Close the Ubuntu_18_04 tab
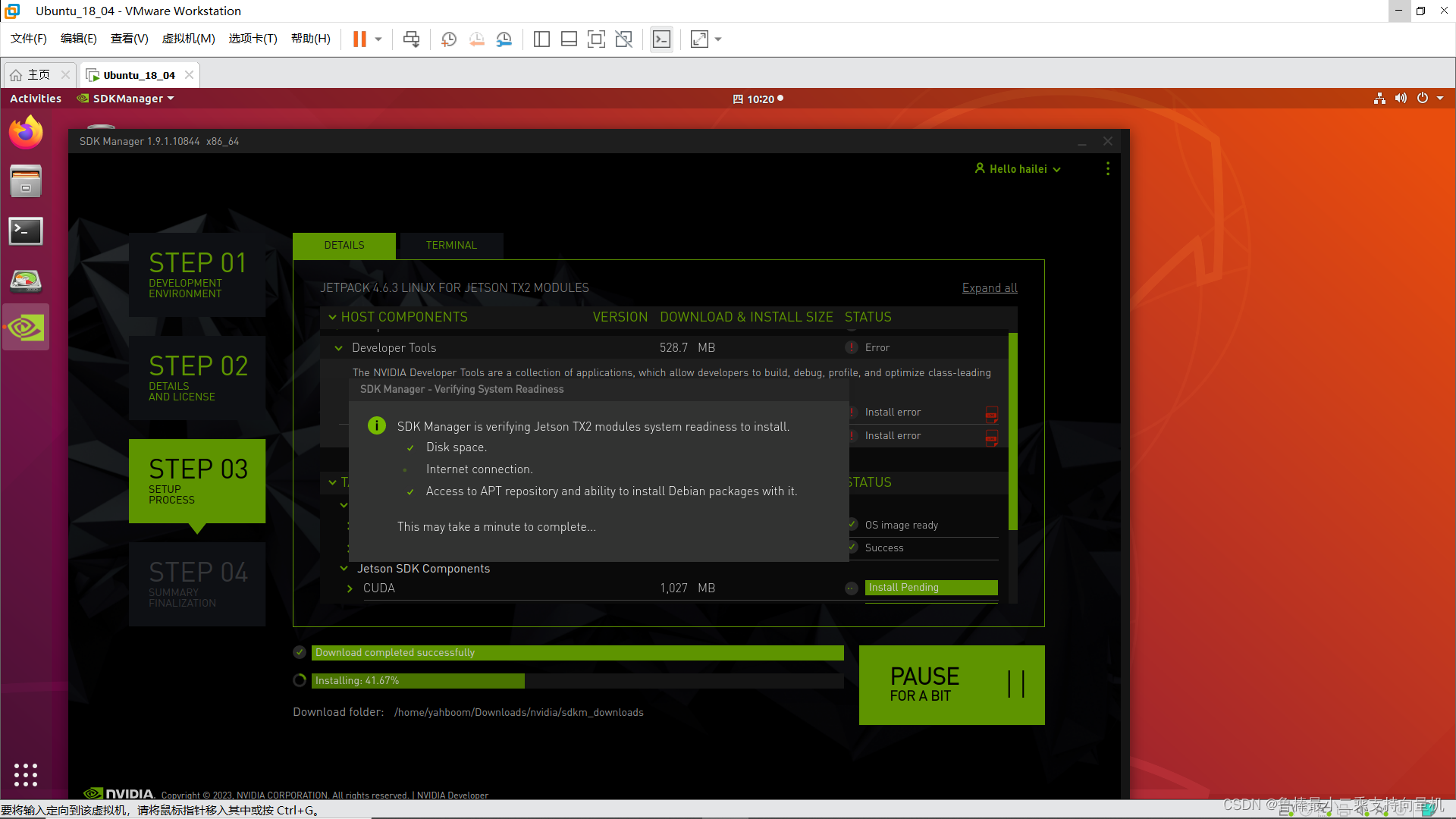This screenshot has width=1456, height=819. [x=189, y=75]
